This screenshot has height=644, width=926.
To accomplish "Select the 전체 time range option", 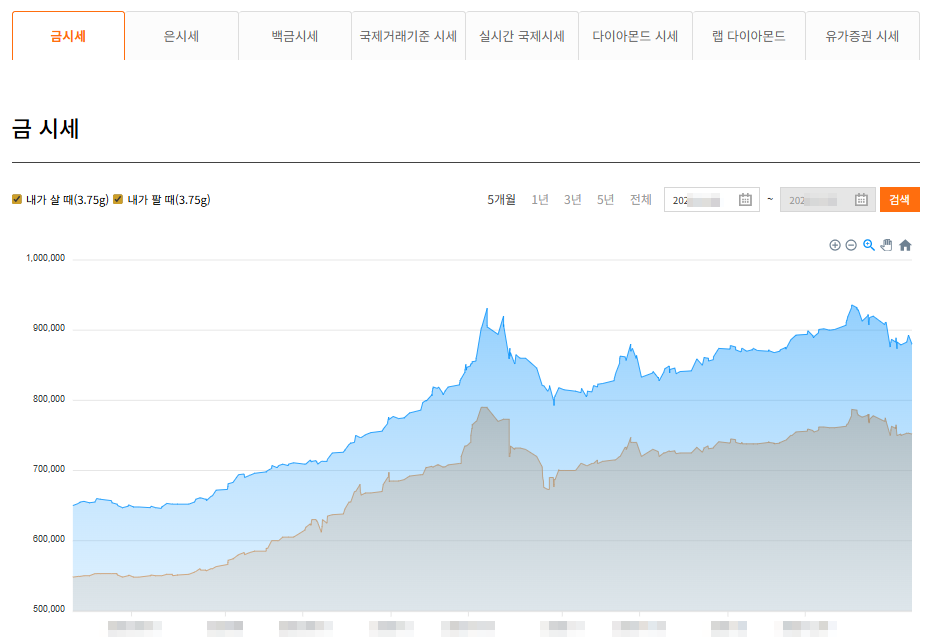I will pyautogui.click(x=638, y=199).
